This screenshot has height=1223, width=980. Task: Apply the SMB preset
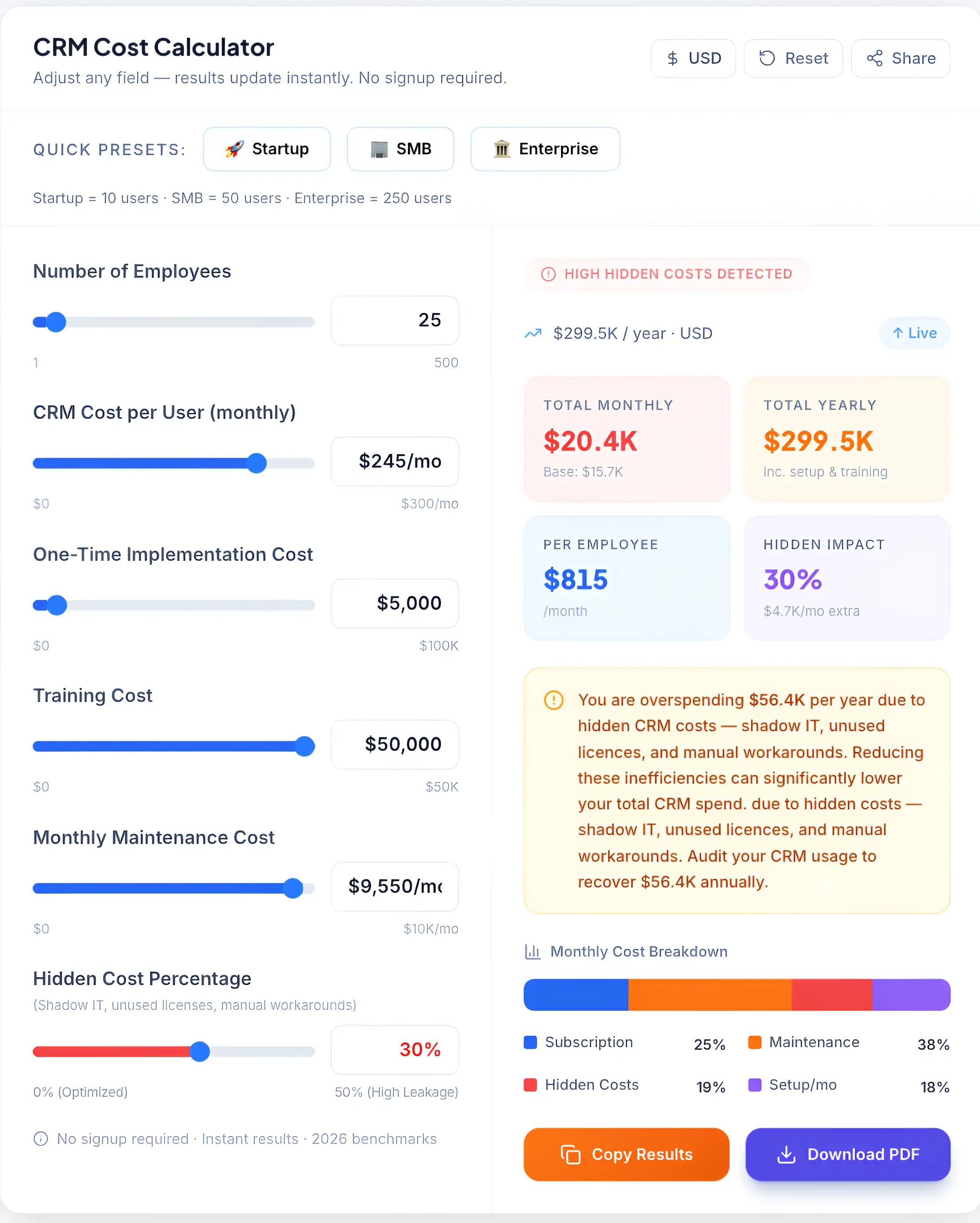400,149
